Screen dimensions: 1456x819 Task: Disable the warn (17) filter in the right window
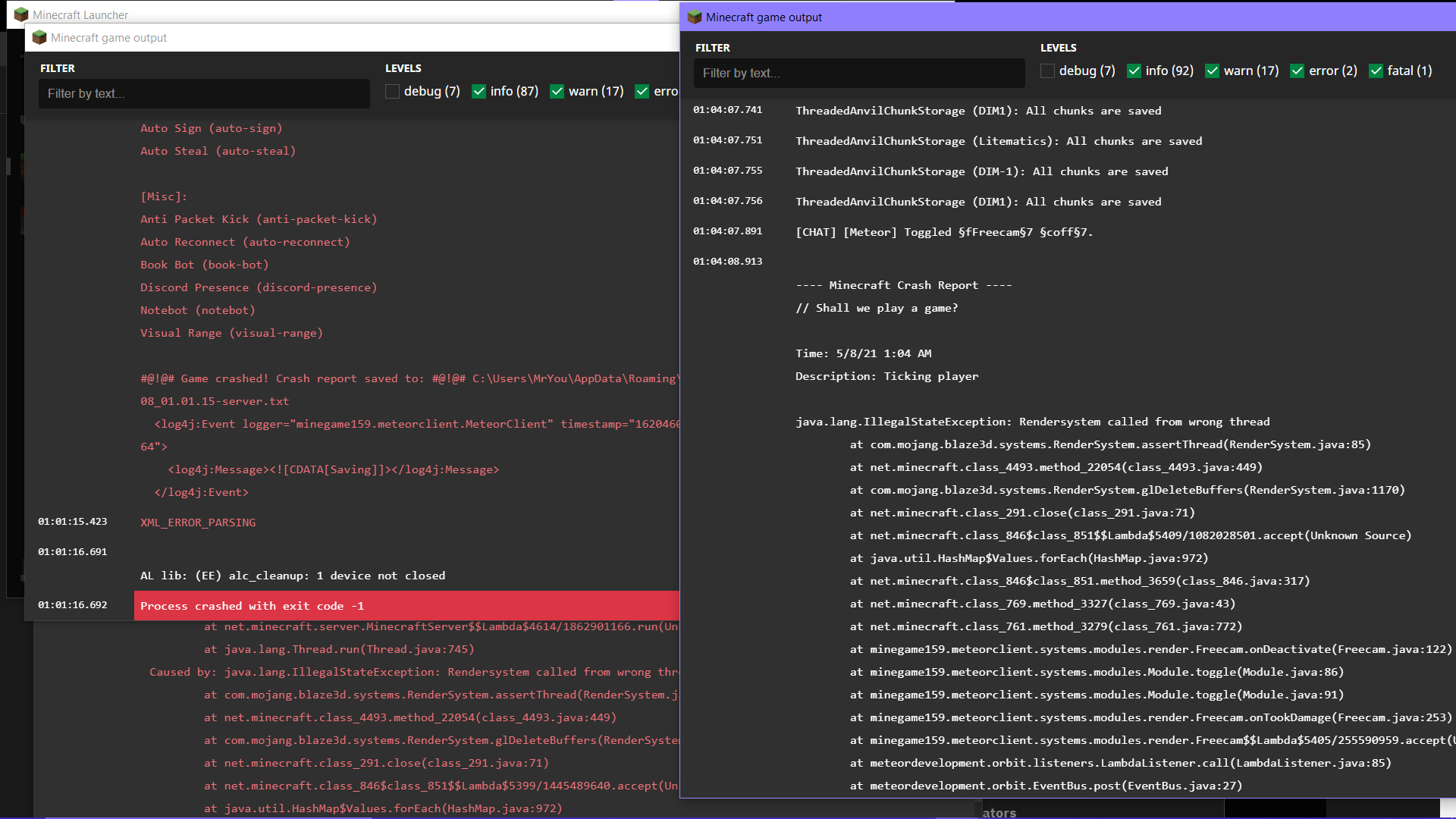[x=1214, y=71]
